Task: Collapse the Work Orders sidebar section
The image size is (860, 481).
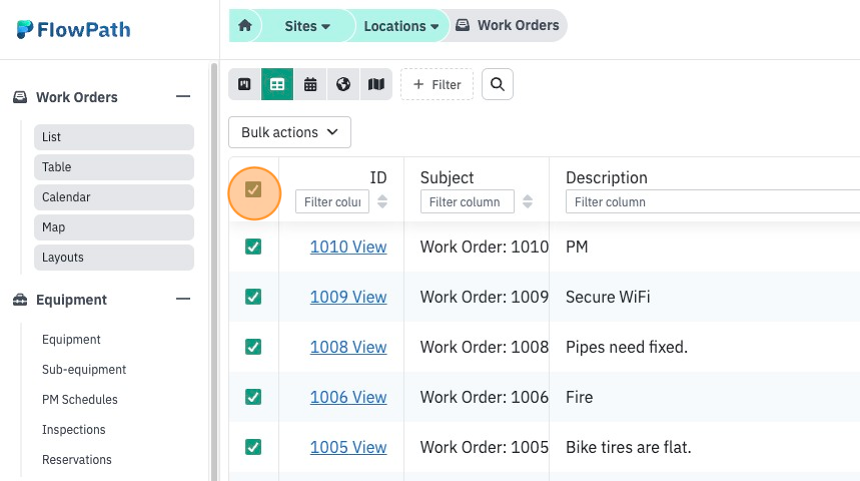Action: [183, 97]
